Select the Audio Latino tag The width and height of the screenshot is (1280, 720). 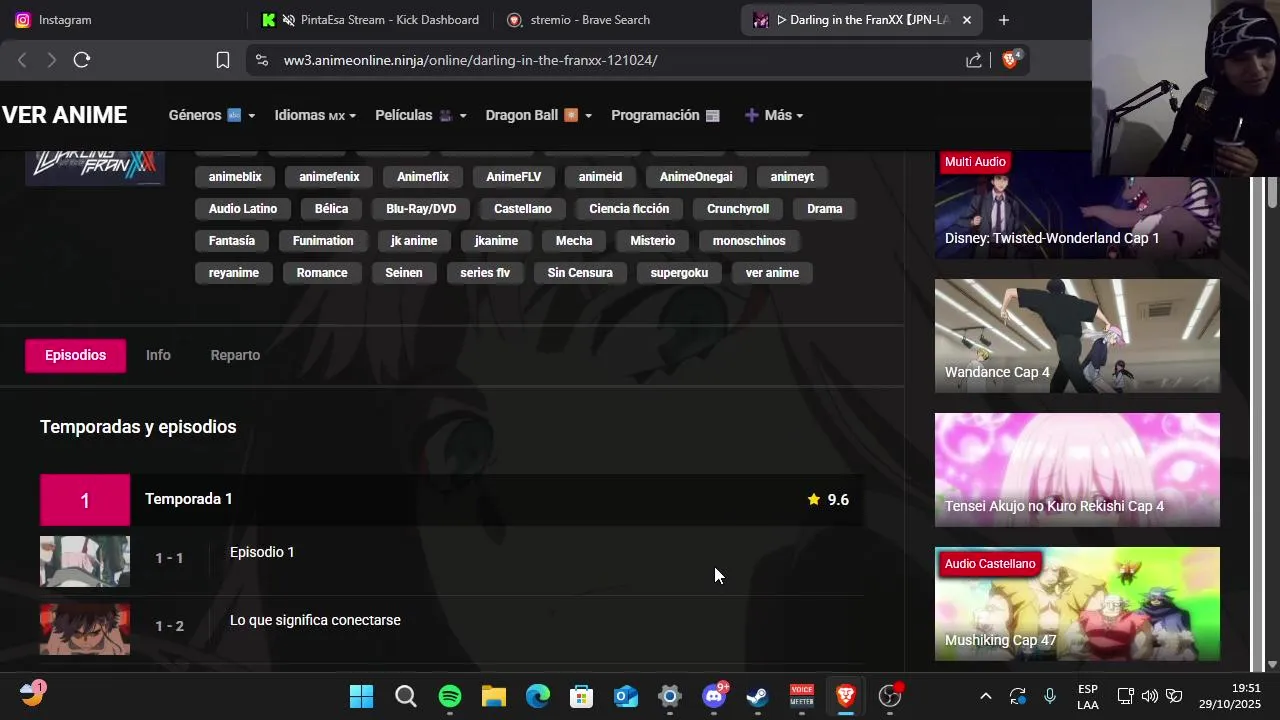point(243,209)
